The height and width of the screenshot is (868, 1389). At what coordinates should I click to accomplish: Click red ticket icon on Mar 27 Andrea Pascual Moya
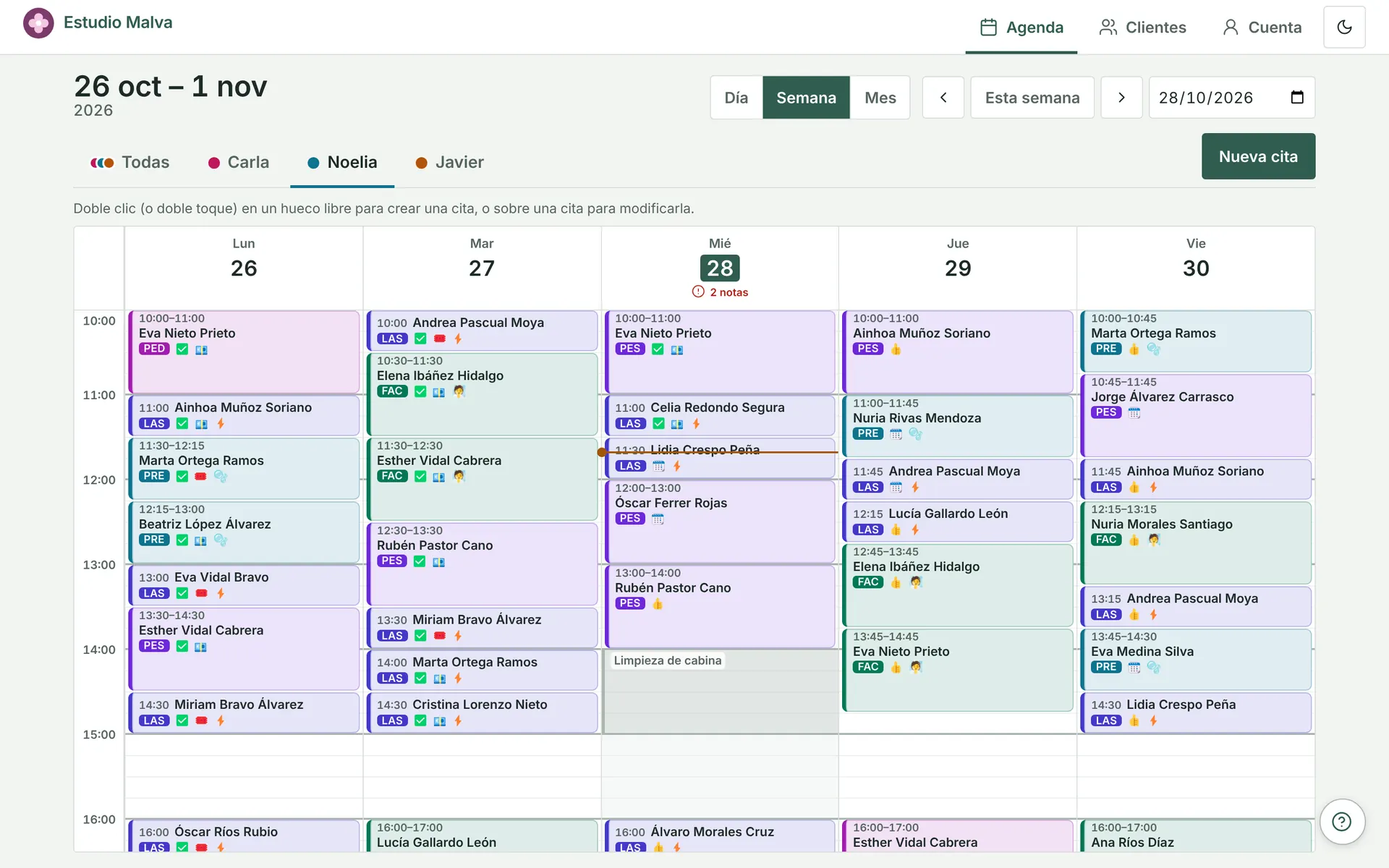pos(440,339)
